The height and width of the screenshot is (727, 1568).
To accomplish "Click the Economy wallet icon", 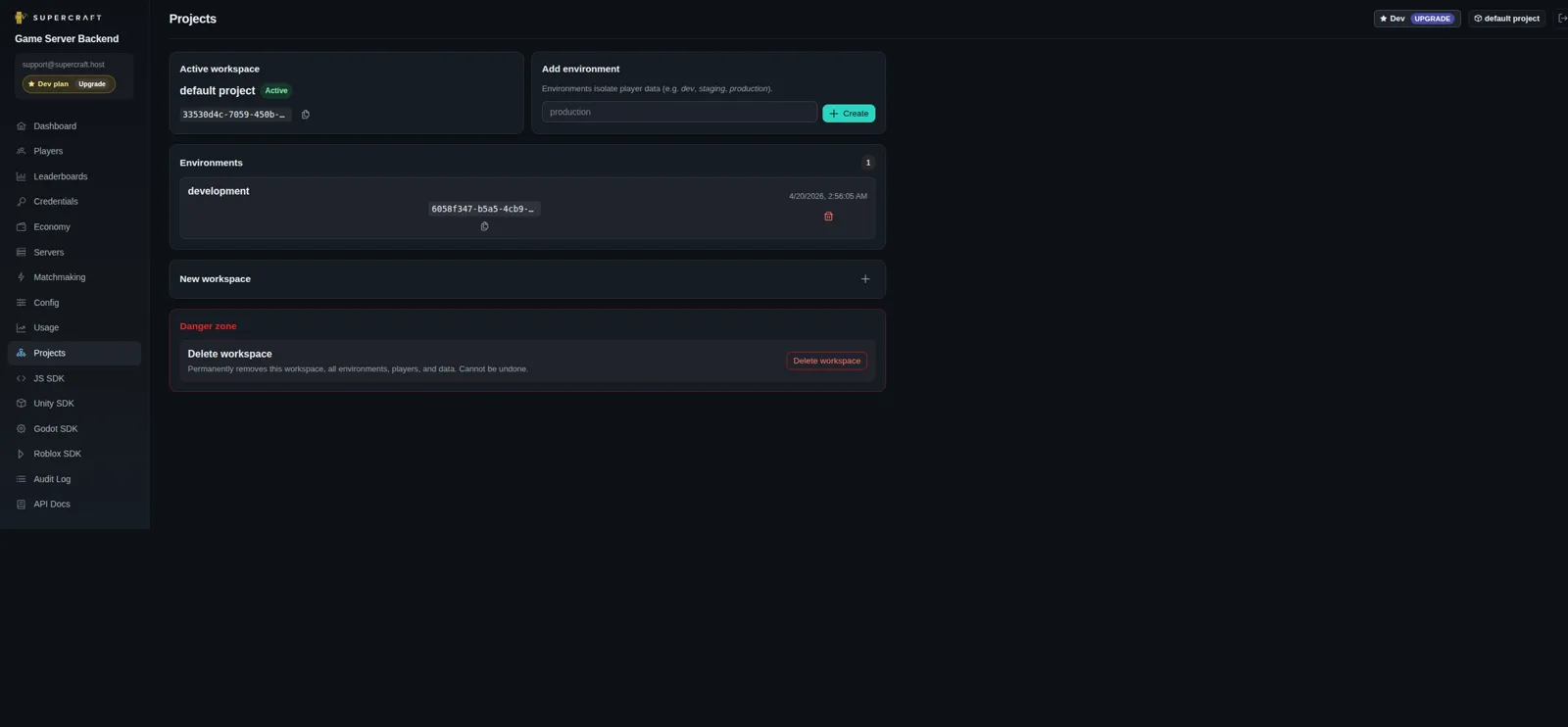I will [x=21, y=227].
